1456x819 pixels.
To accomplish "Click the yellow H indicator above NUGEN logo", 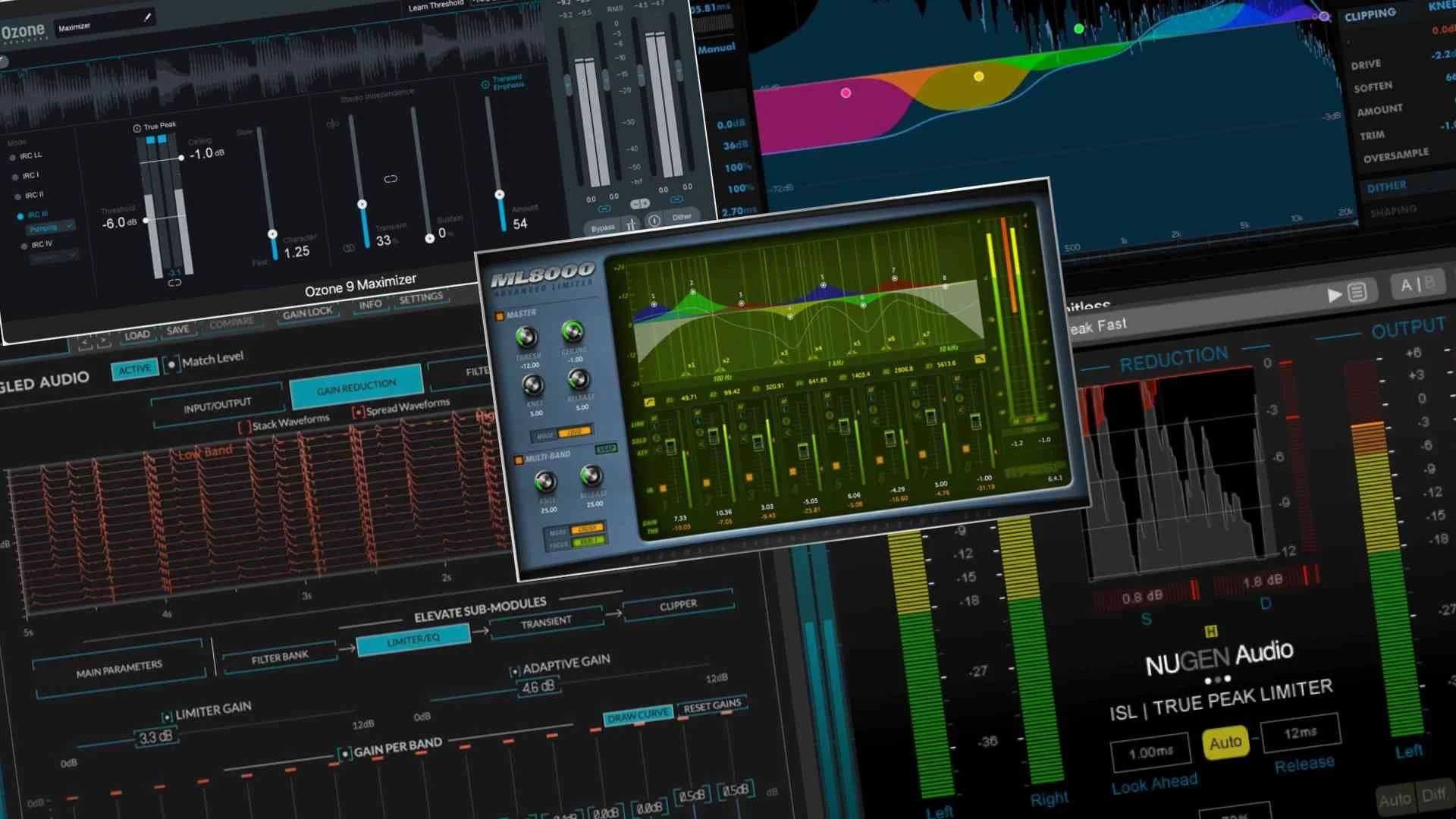I will click(x=1211, y=631).
